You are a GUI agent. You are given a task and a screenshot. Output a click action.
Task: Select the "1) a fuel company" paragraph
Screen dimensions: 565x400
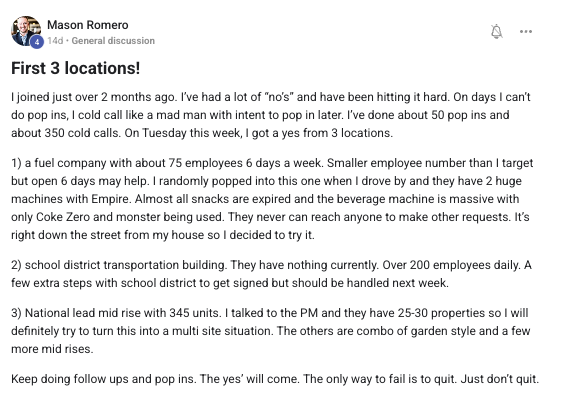click(272, 199)
